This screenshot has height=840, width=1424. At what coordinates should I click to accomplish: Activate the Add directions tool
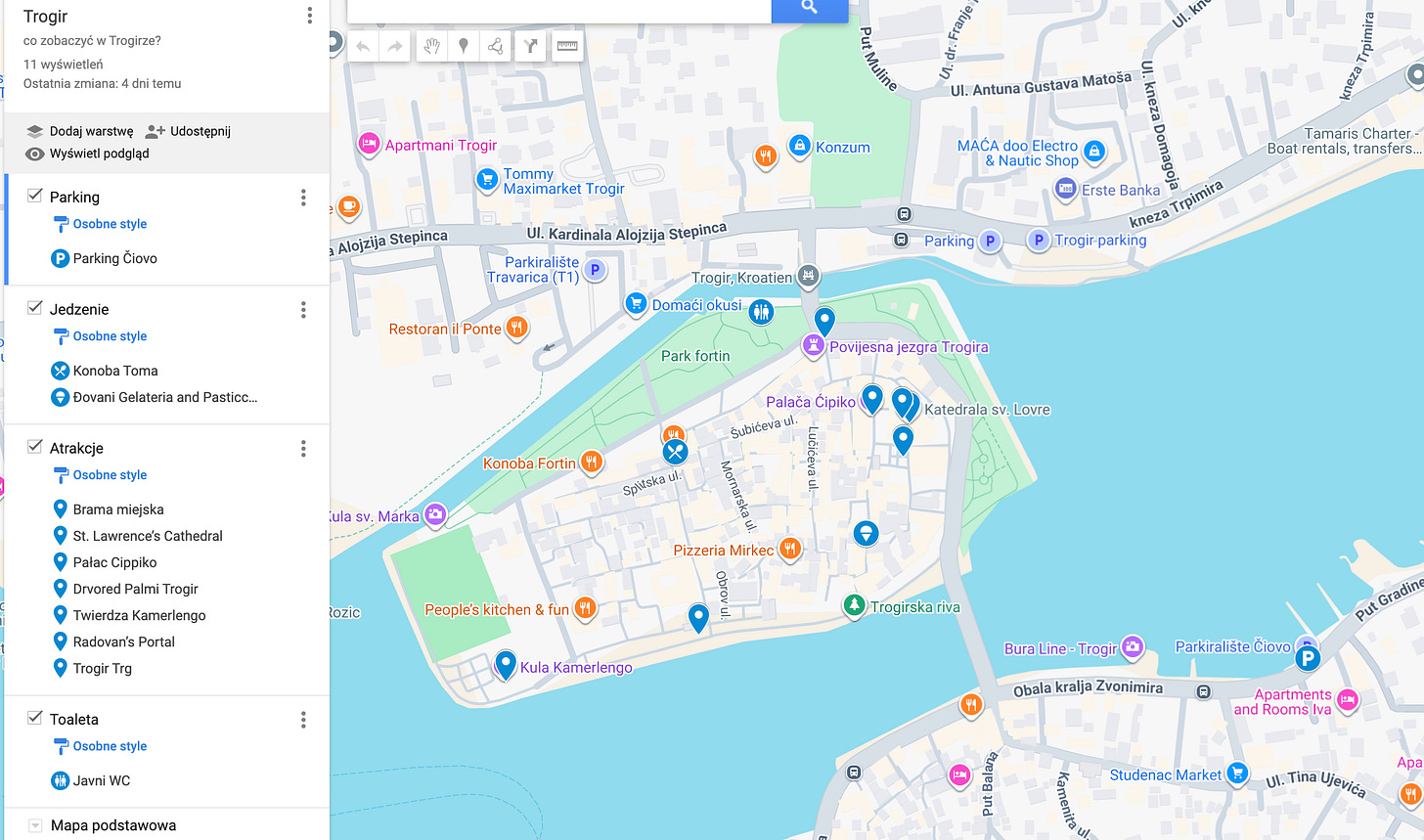(x=531, y=46)
